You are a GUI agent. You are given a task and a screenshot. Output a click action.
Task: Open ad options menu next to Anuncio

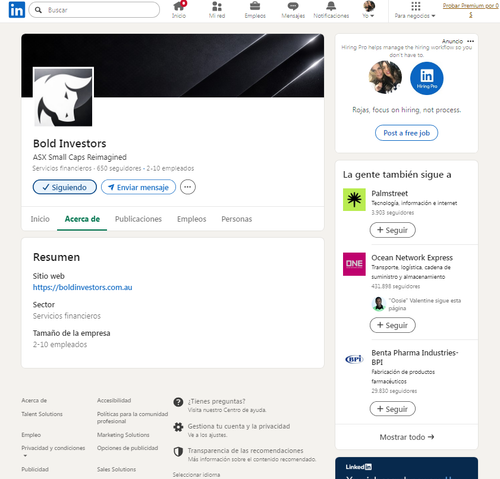pos(470,41)
